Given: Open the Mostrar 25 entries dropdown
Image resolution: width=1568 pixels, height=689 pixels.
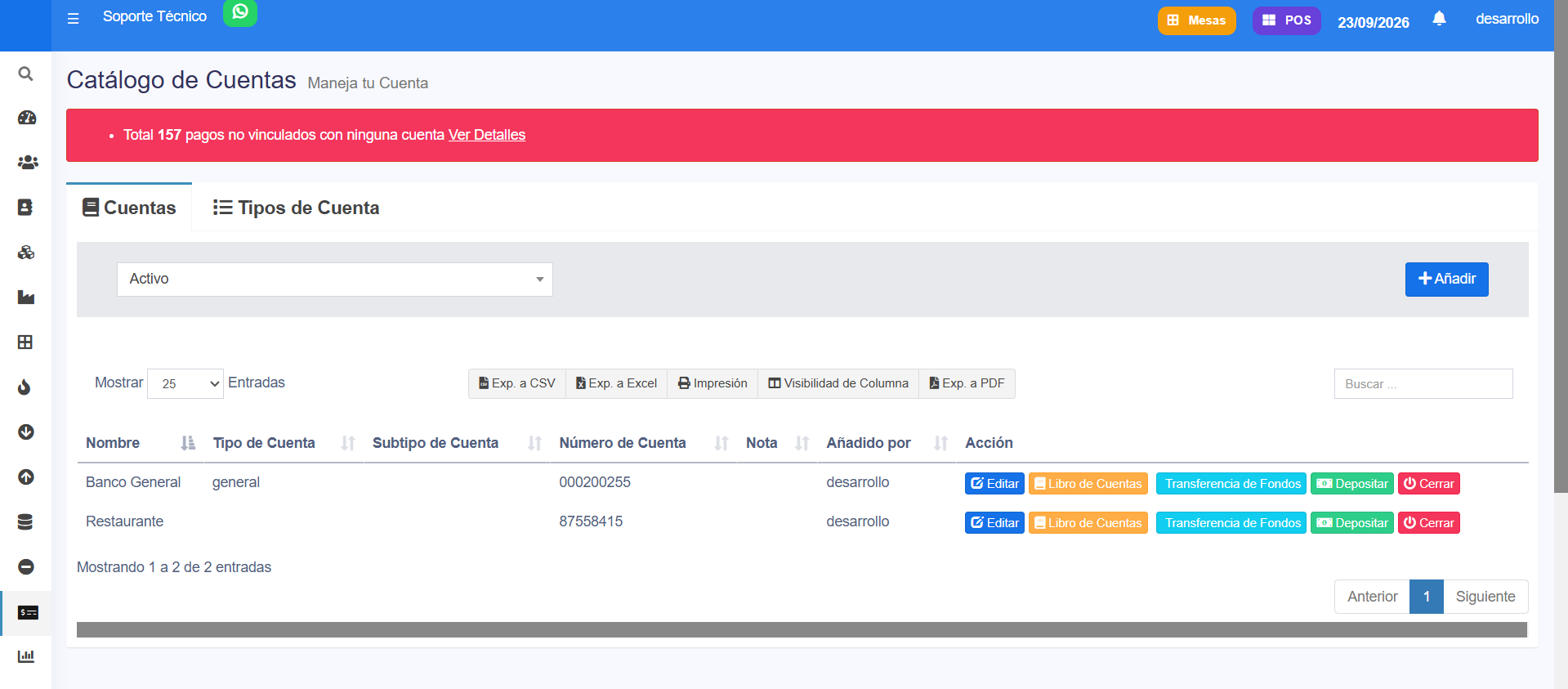Looking at the screenshot, I should pyautogui.click(x=185, y=383).
